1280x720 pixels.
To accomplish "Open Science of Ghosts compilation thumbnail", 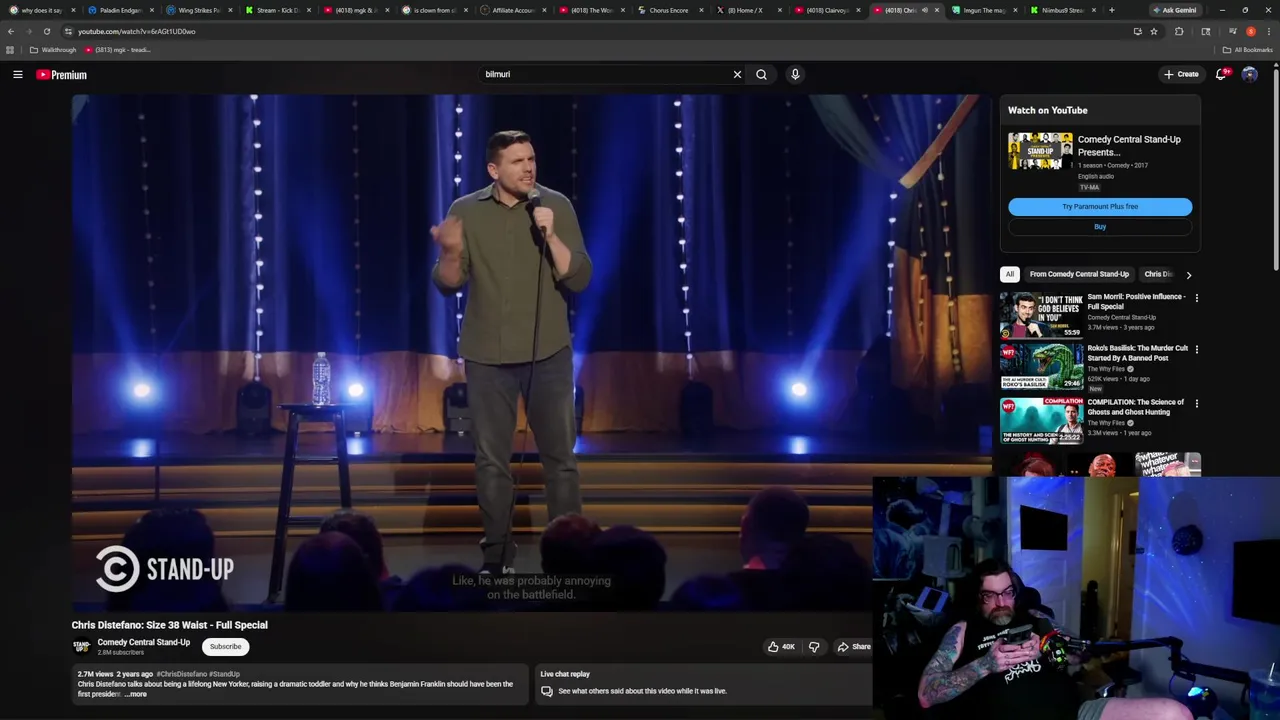I will click(x=1041, y=421).
